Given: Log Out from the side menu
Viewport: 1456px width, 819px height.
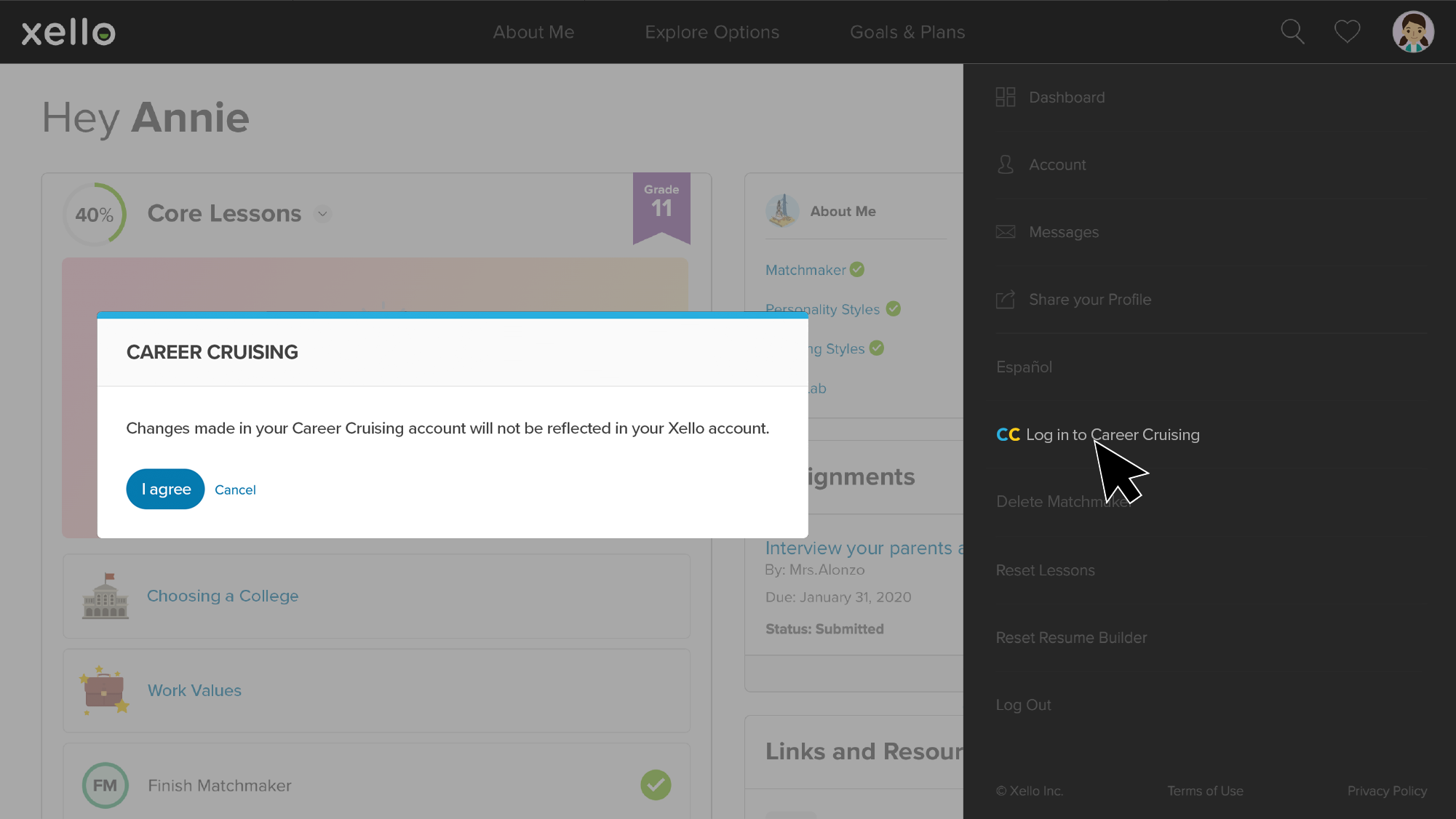Looking at the screenshot, I should click(x=1023, y=705).
